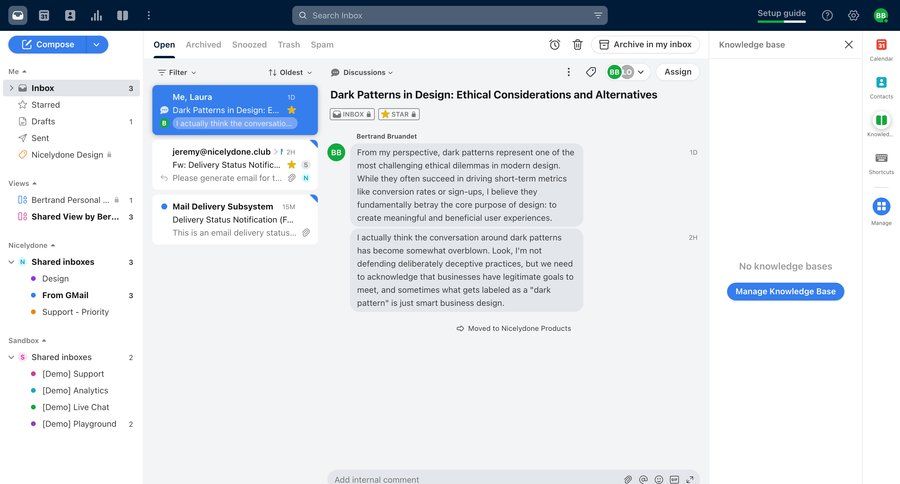This screenshot has height=484, width=900.
Task: Open [Demo] Playground inbox
Action: tap(72, 424)
